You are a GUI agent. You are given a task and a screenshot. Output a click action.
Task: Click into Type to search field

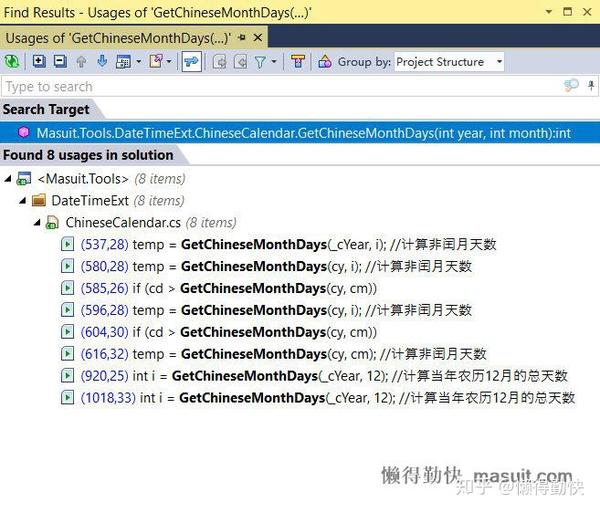281,86
